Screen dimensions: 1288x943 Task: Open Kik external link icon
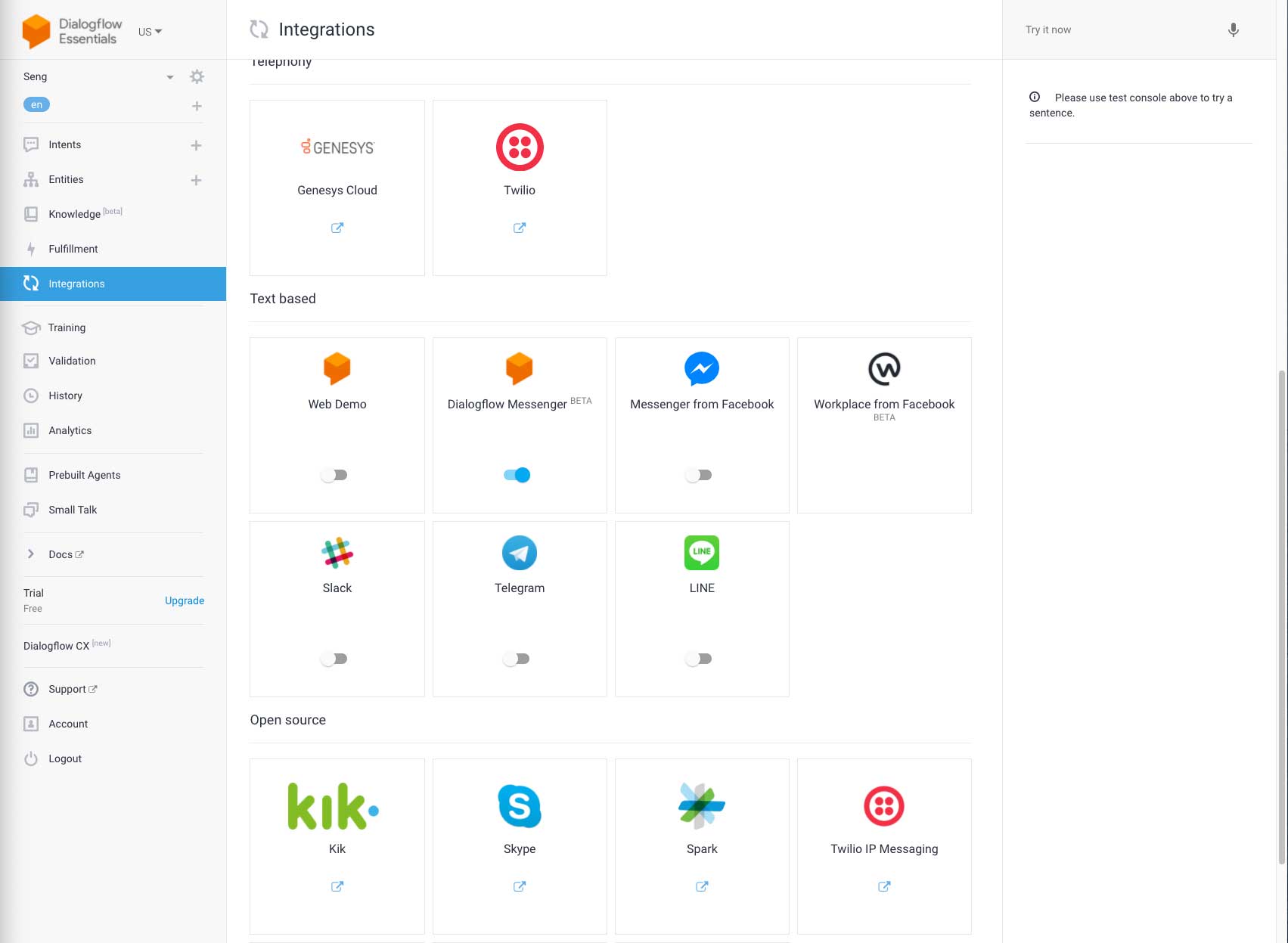coord(337,886)
